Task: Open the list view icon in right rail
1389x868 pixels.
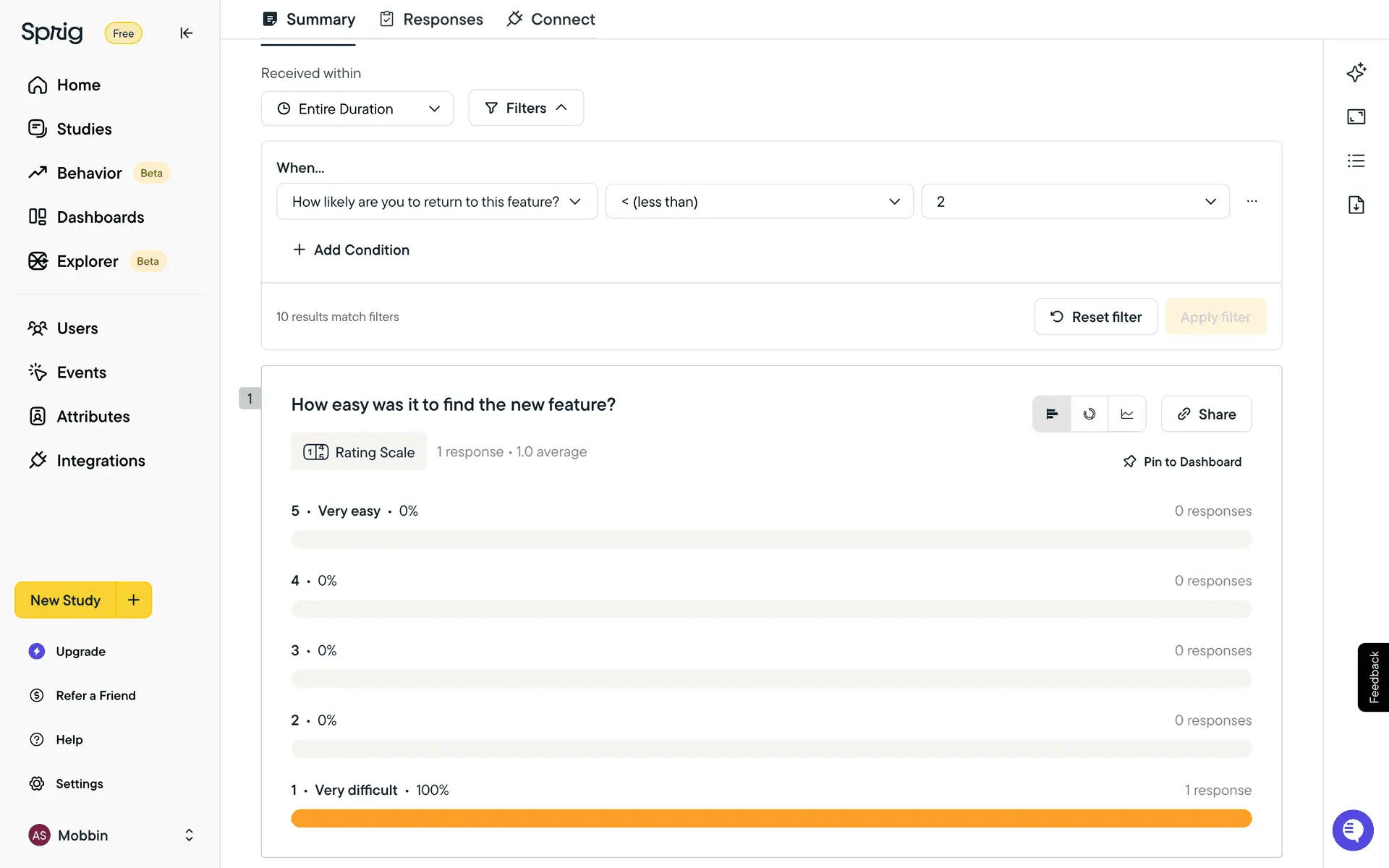Action: (x=1356, y=161)
